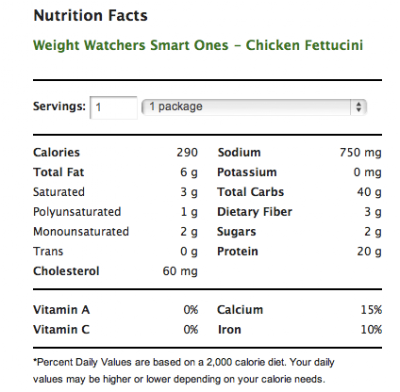Open the Weight Watchers Chicken Fettucini link

click(x=198, y=45)
